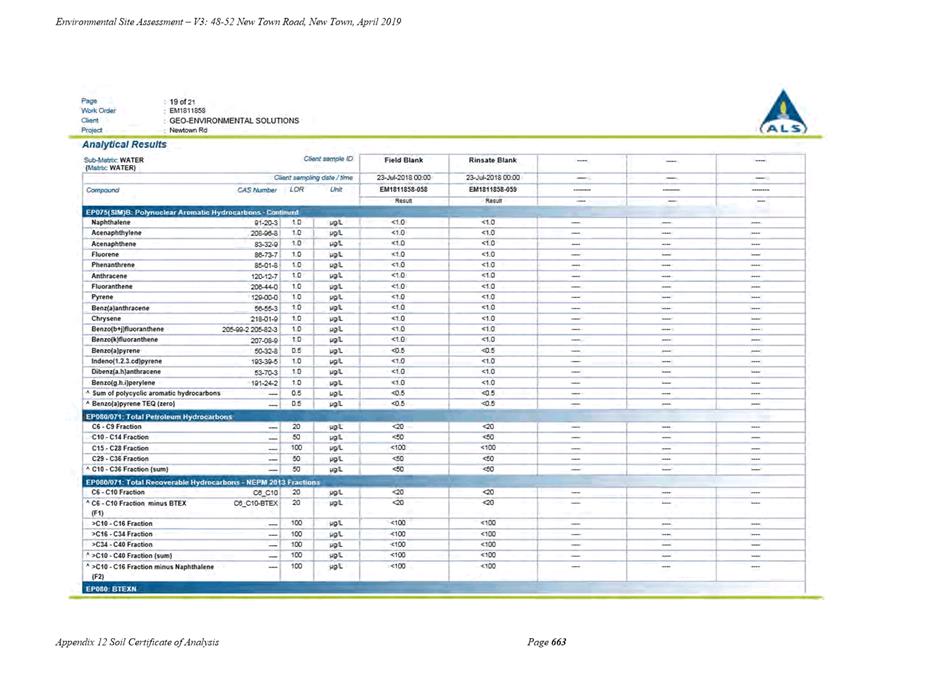951x673 pixels.
Task: Select sample ID EM1811858-059
Action: tap(492, 190)
